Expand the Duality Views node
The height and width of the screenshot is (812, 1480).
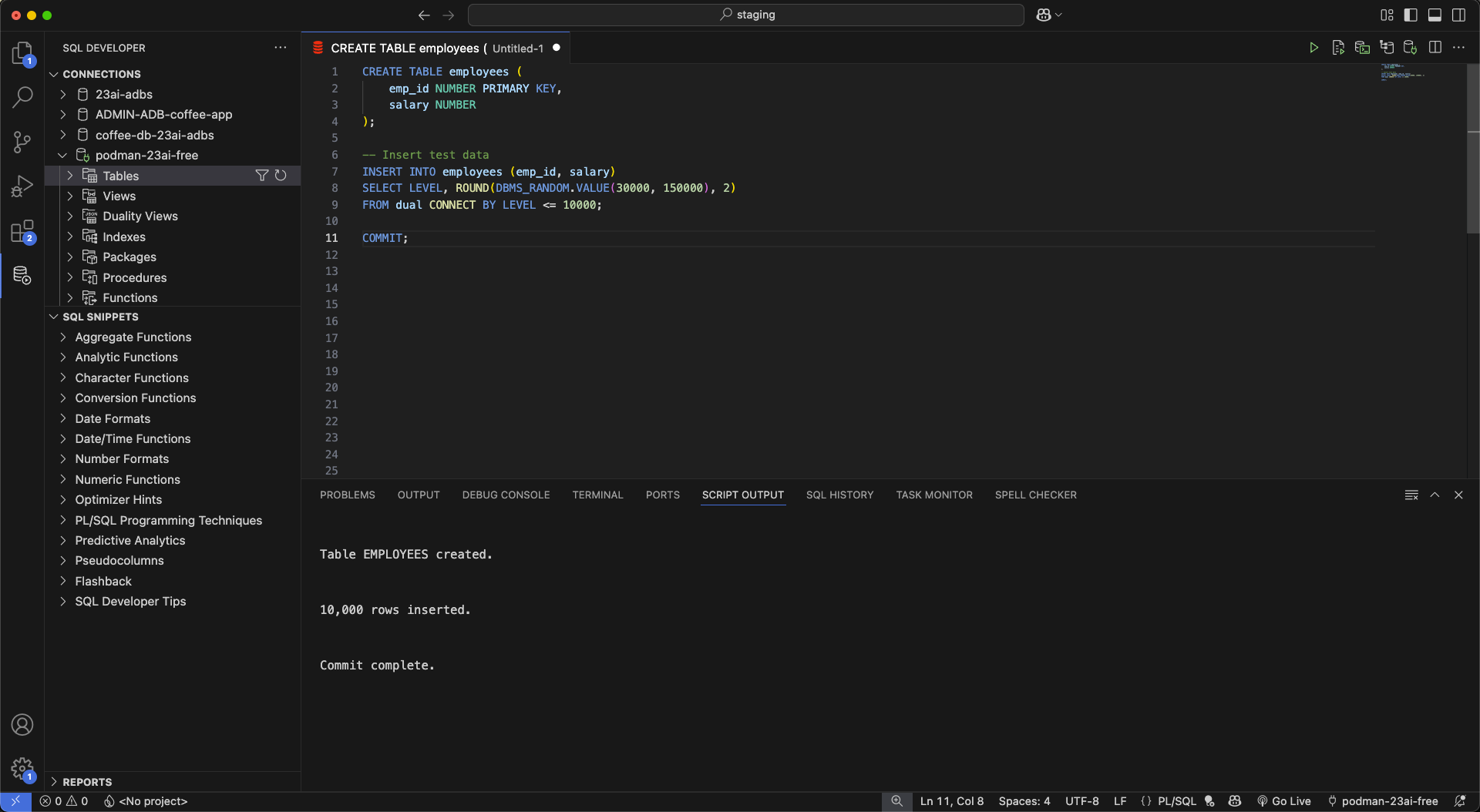click(x=70, y=216)
